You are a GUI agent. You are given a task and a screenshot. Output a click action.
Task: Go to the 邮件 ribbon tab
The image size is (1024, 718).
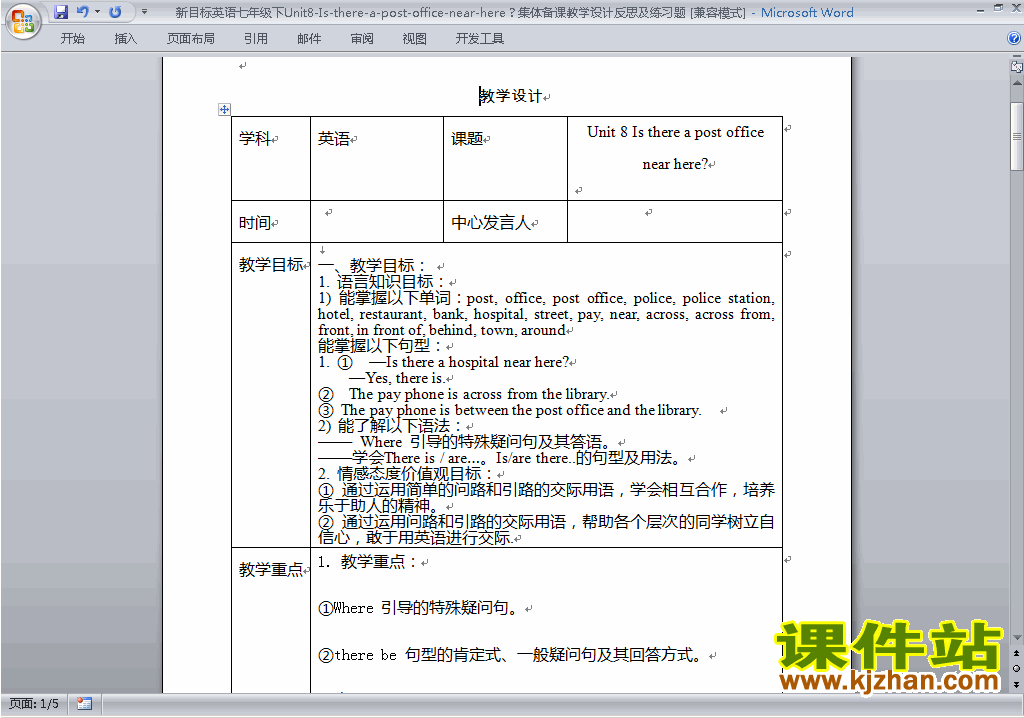tap(309, 39)
